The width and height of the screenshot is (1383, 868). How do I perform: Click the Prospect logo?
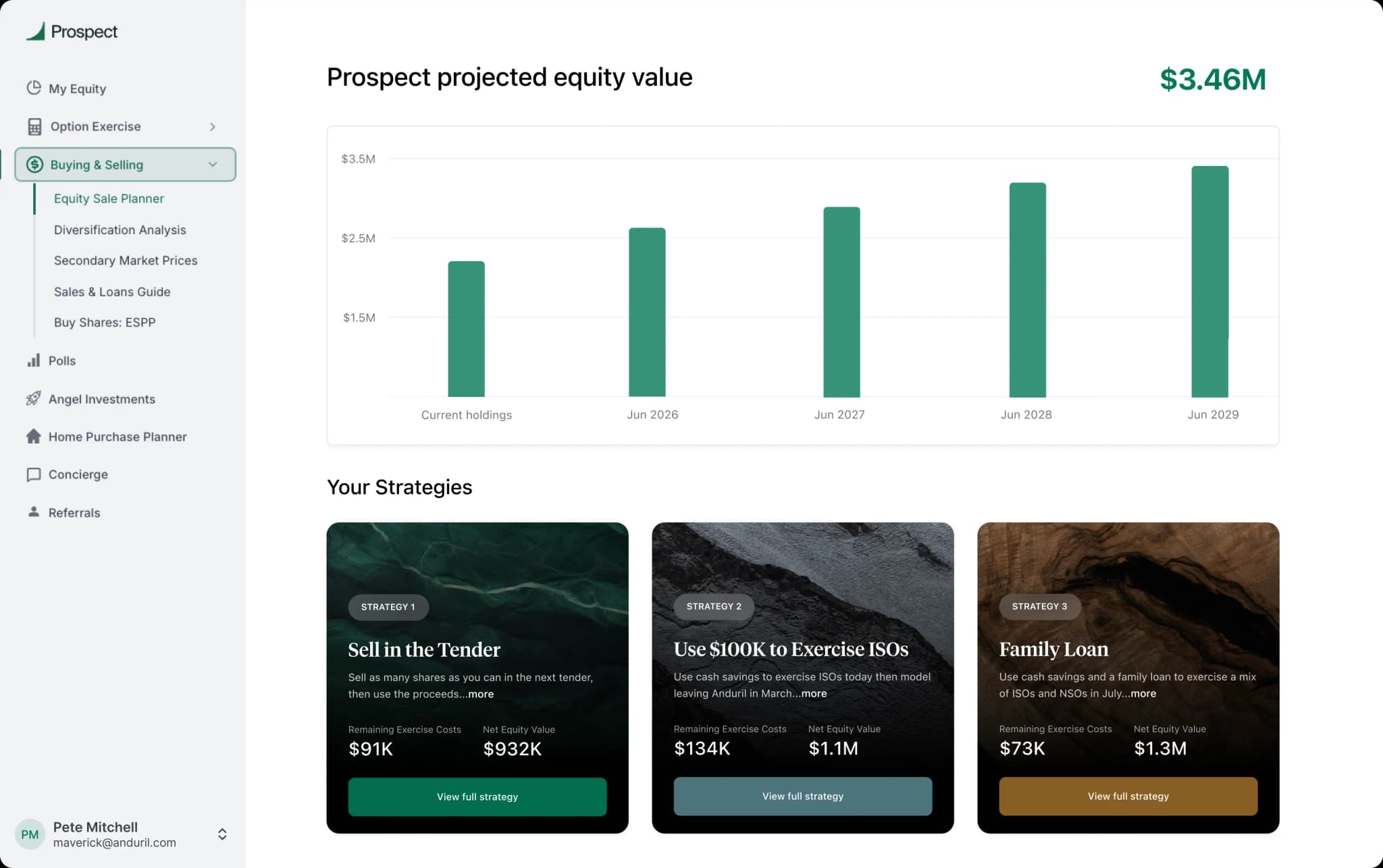click(x=72, y=31)
